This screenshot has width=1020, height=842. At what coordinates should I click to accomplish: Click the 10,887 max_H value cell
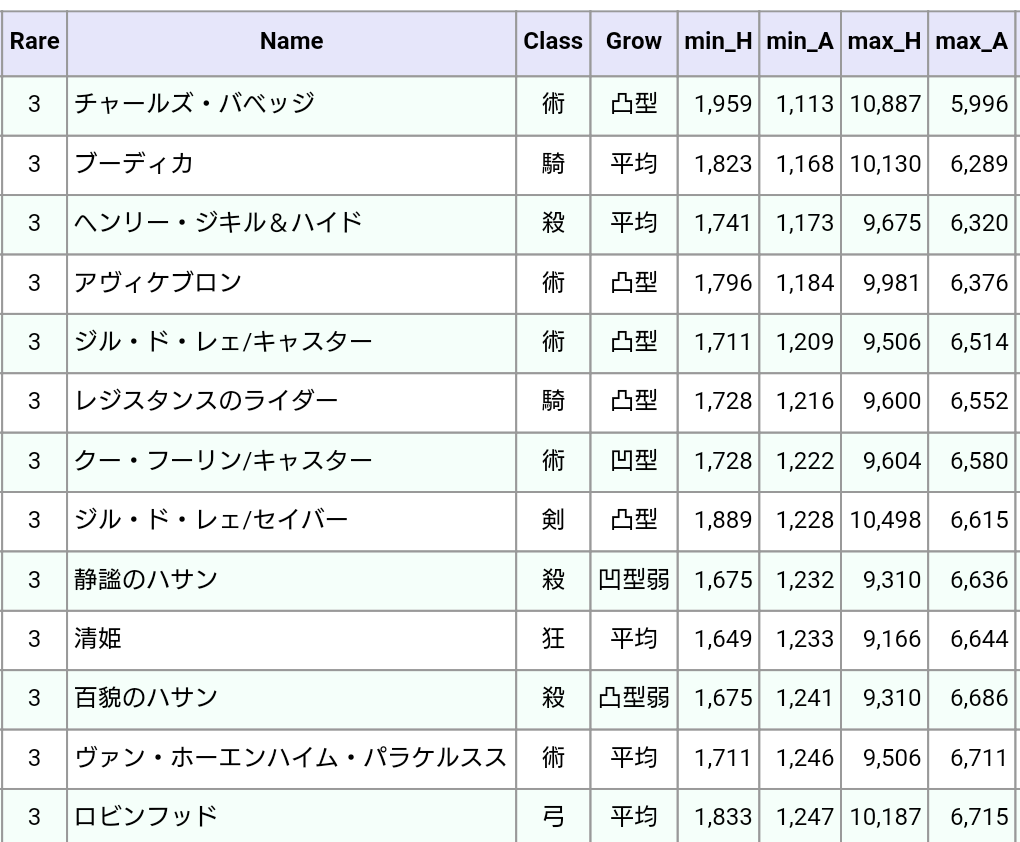[x=885, y=104]
